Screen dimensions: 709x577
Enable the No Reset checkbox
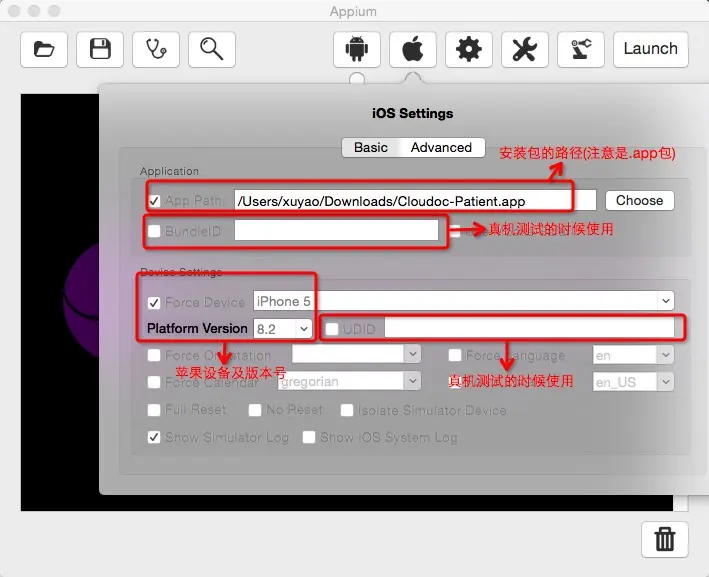(x=255, y=410)
